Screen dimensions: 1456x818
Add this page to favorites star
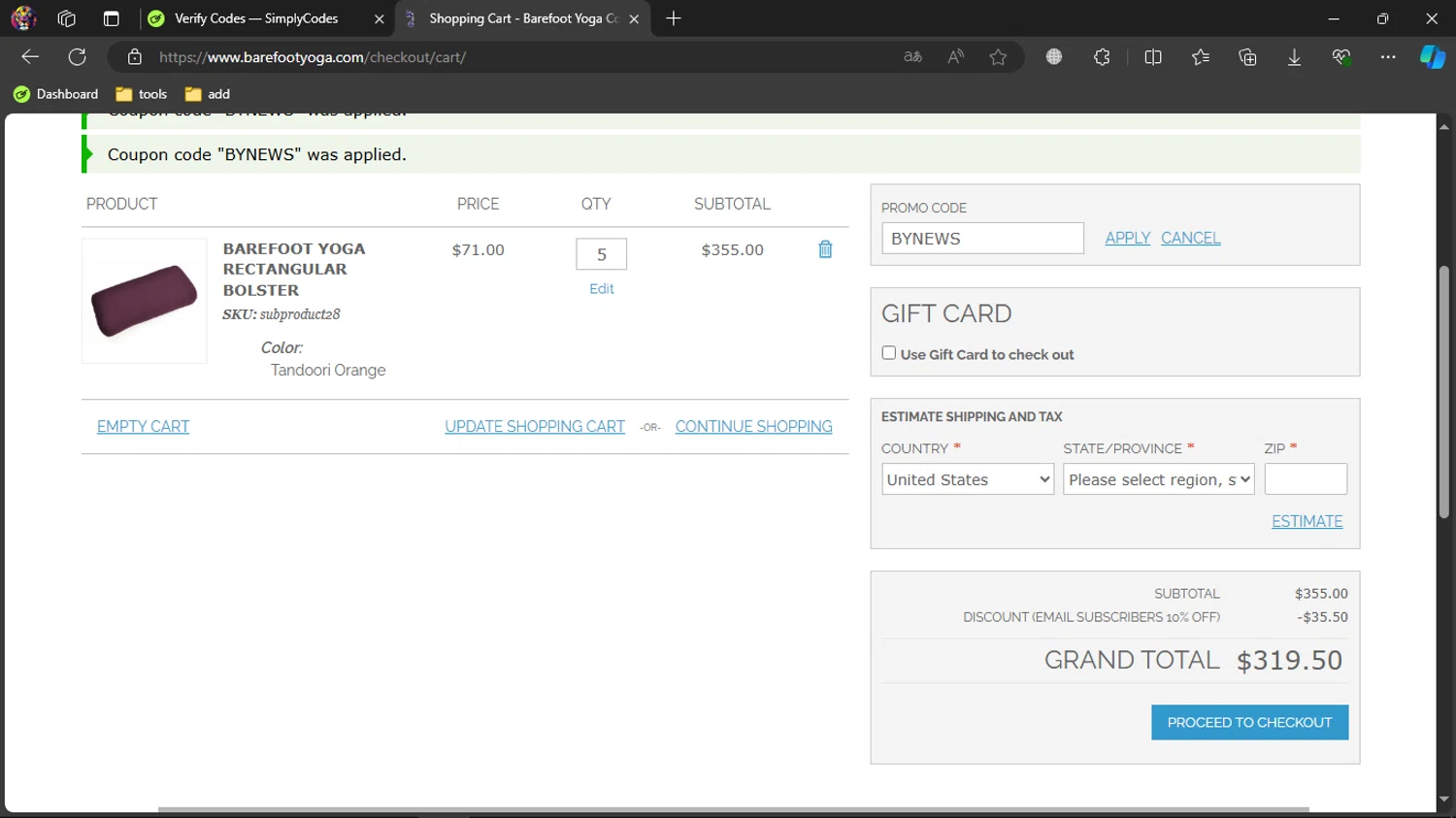tap(998, 57)
